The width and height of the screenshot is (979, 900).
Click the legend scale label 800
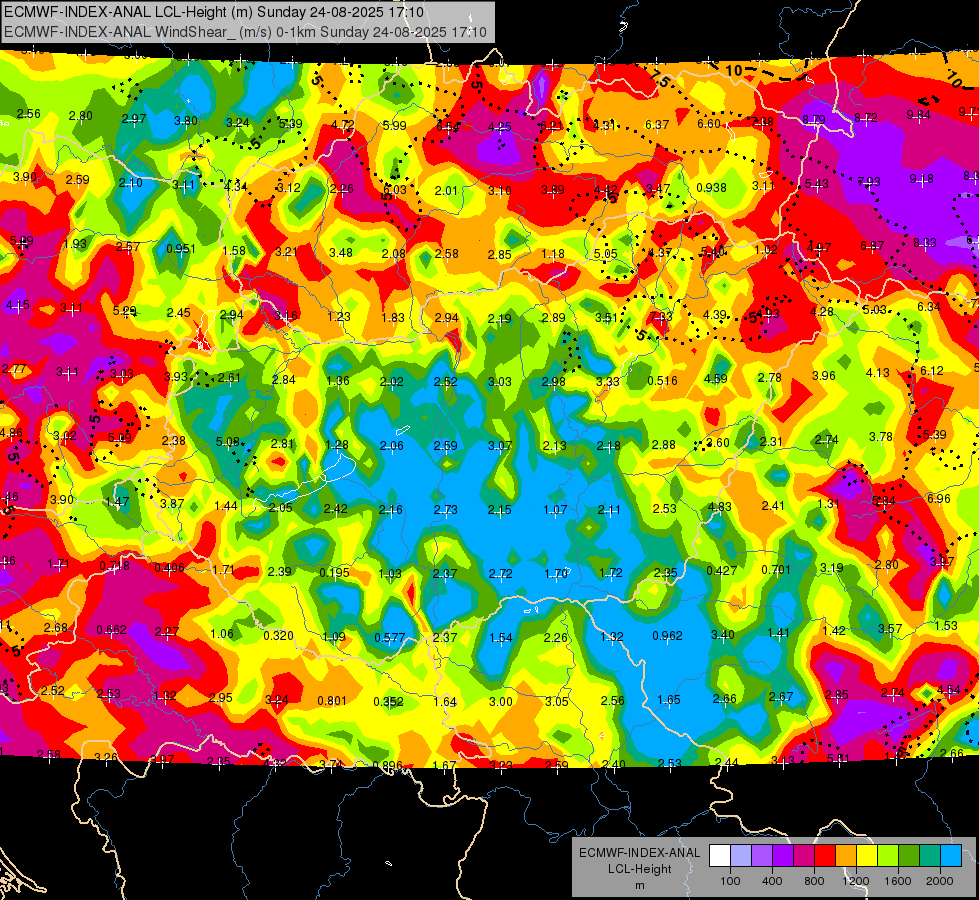tap(814, 881)
